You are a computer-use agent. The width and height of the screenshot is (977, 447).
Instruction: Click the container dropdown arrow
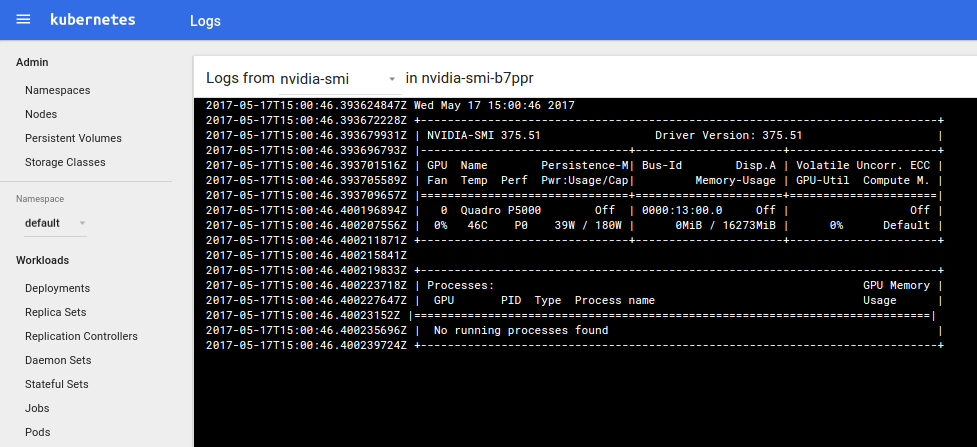(392, 79)
